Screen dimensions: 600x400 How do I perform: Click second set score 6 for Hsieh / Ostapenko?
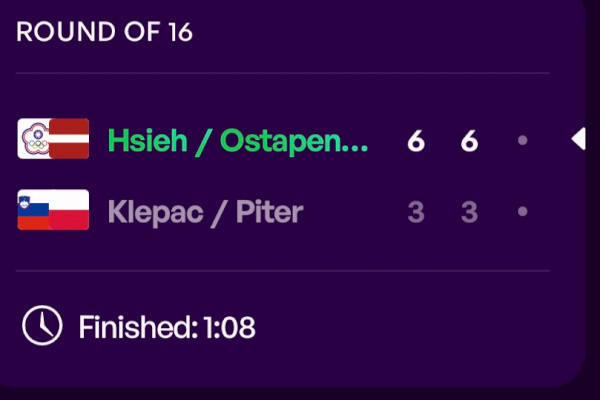click(x=470, y=141)
